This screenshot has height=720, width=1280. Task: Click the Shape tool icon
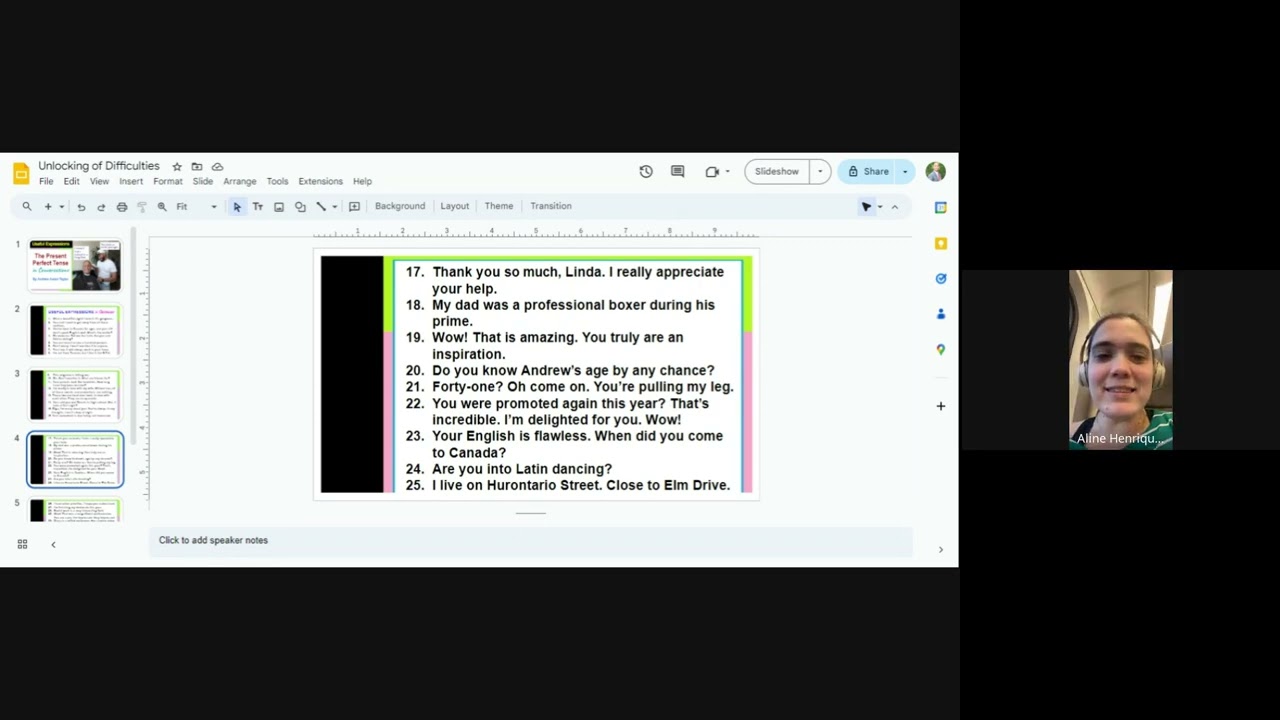(x=300, y=207)
